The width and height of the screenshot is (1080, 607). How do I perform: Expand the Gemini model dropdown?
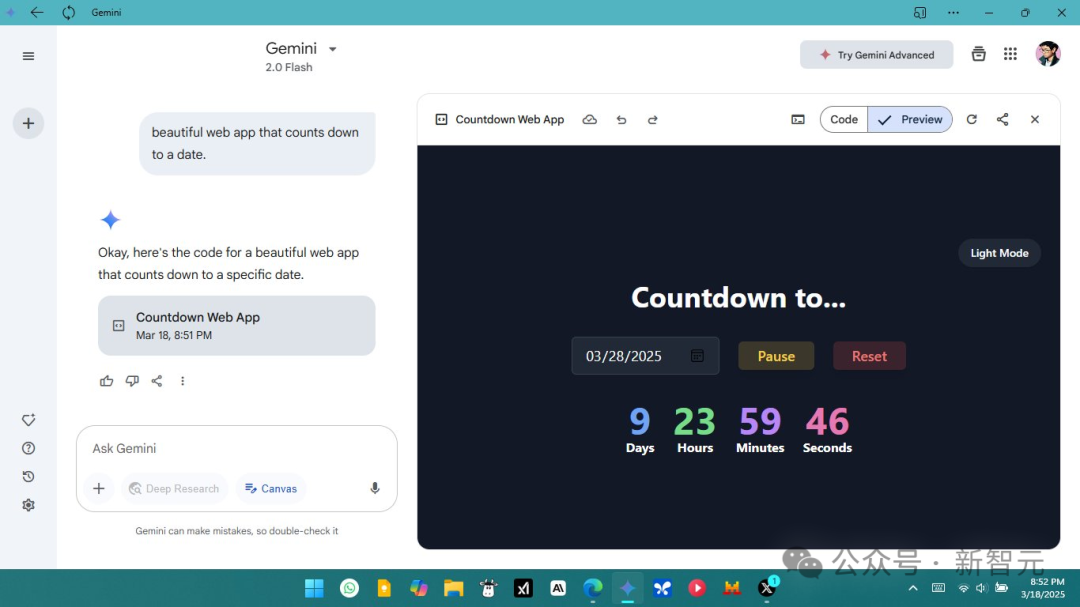(333, 49)
